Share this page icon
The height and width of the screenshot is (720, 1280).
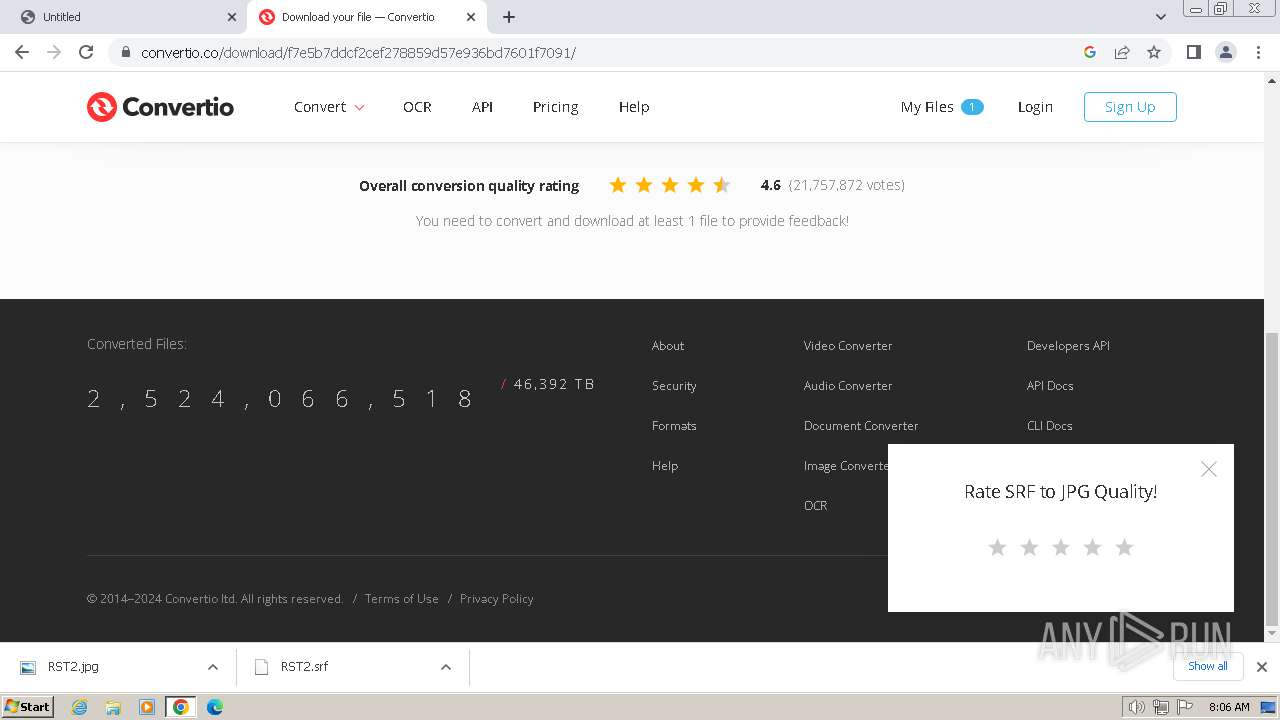pos(1122,52)
